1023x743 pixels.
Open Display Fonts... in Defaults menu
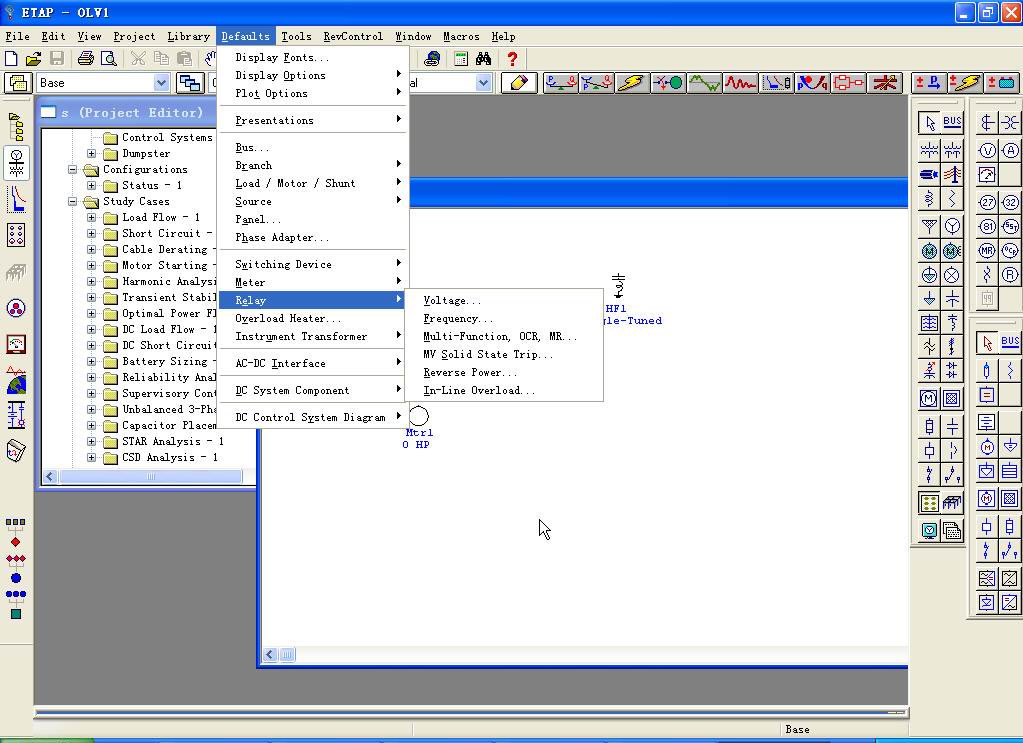(x=313, y=57)
